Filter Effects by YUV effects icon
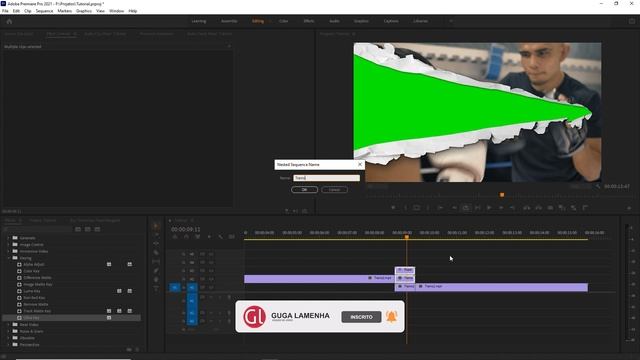This screenshot has width=640, height=360. pyautogui.click(x=98, y=229)
